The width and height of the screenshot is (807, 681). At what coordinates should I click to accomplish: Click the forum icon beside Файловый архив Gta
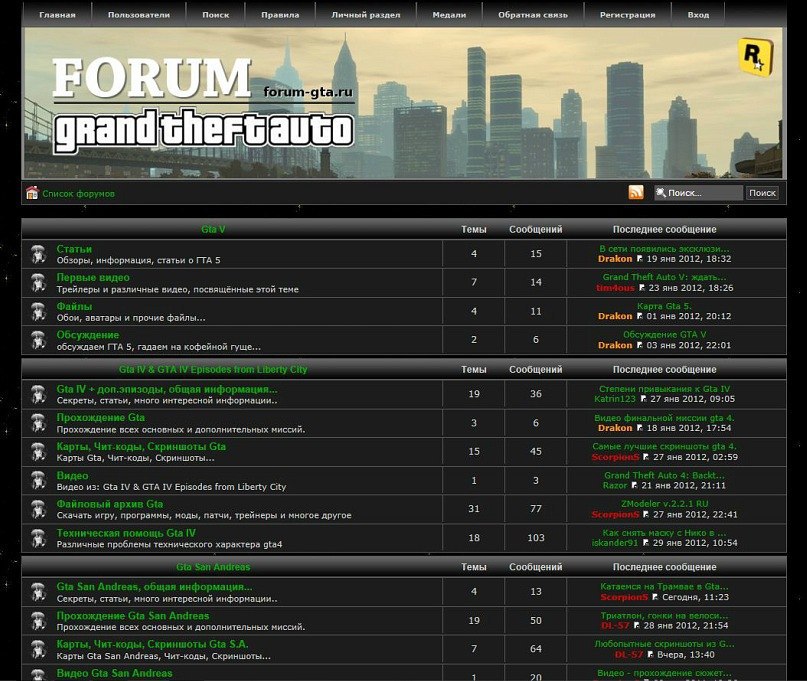click(38, 510)
